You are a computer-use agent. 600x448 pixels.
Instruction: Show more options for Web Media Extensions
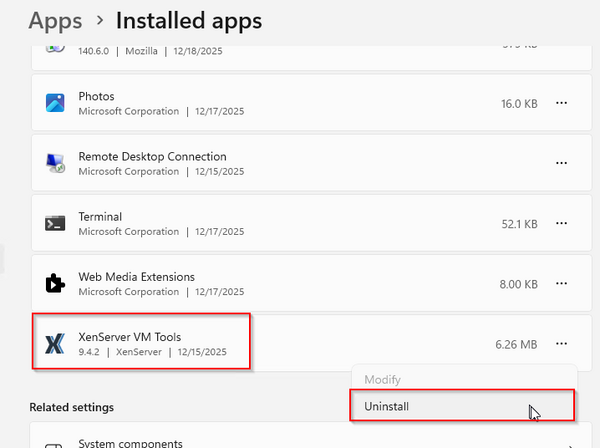point(562,283)
